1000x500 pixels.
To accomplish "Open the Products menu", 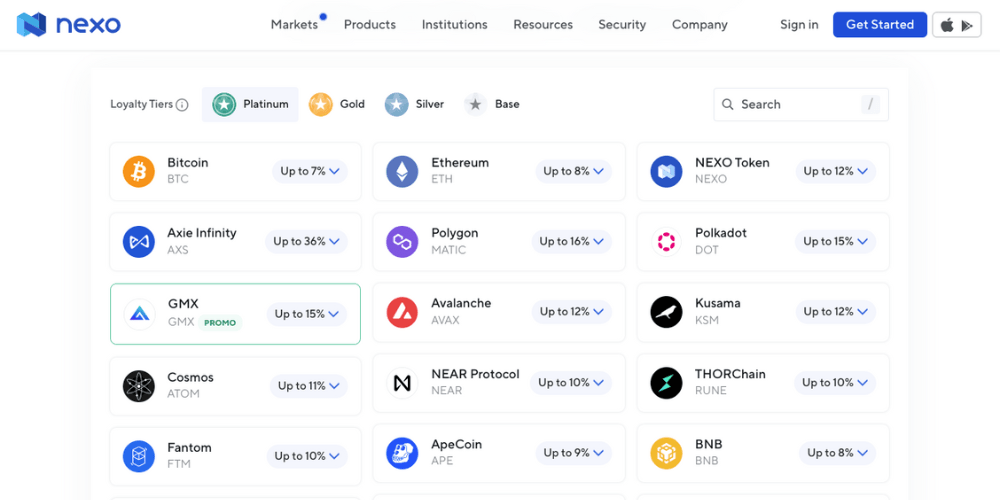I will point(370,25).
